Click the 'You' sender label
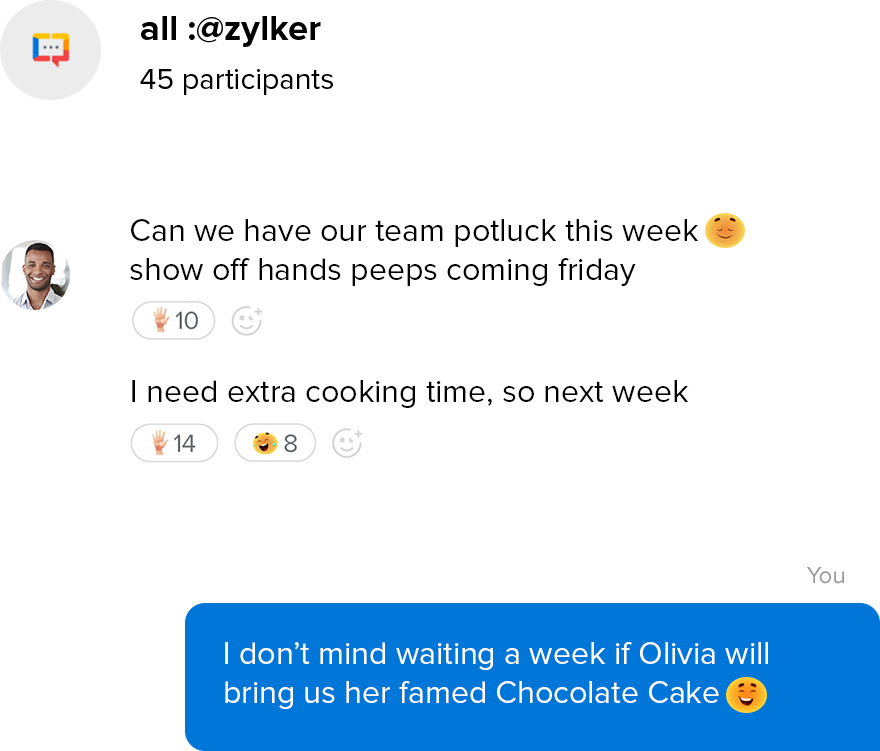The width and height of the screenshot is (880, 751). [x=826, y=576]
